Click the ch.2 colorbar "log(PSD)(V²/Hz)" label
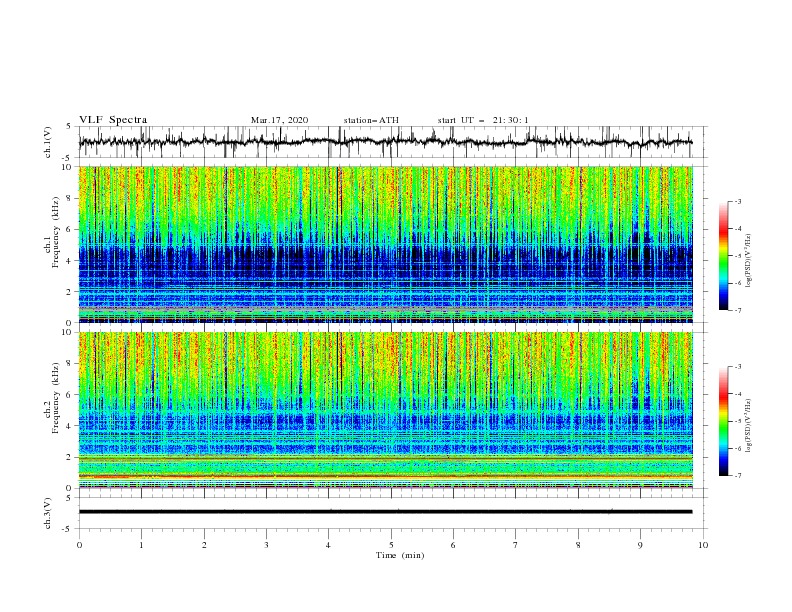This screenshot has width=792, height=612. [749, 425]
